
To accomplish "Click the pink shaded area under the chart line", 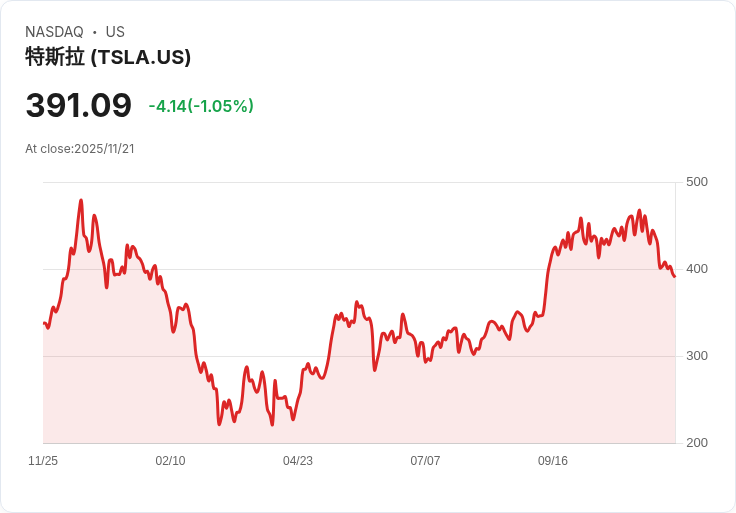I will click(x=400, y=400).
